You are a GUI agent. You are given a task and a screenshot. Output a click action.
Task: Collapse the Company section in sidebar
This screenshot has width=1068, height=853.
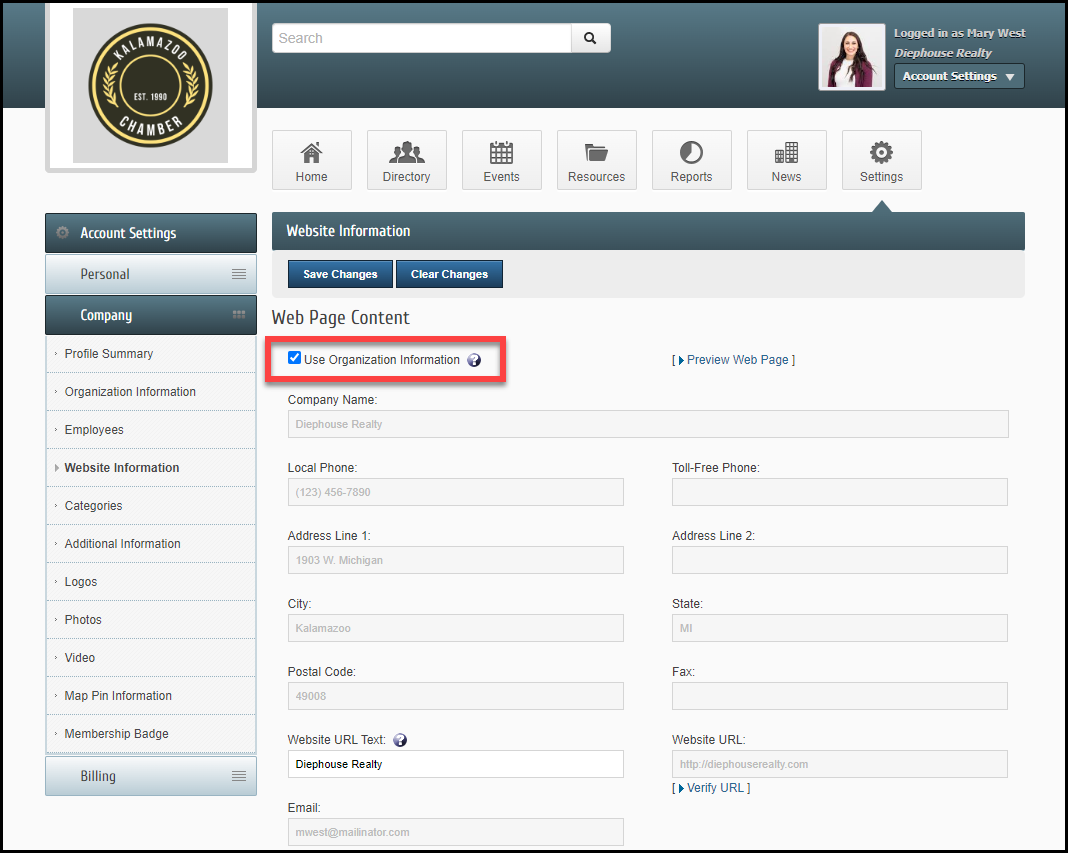[x=150, y=315]
